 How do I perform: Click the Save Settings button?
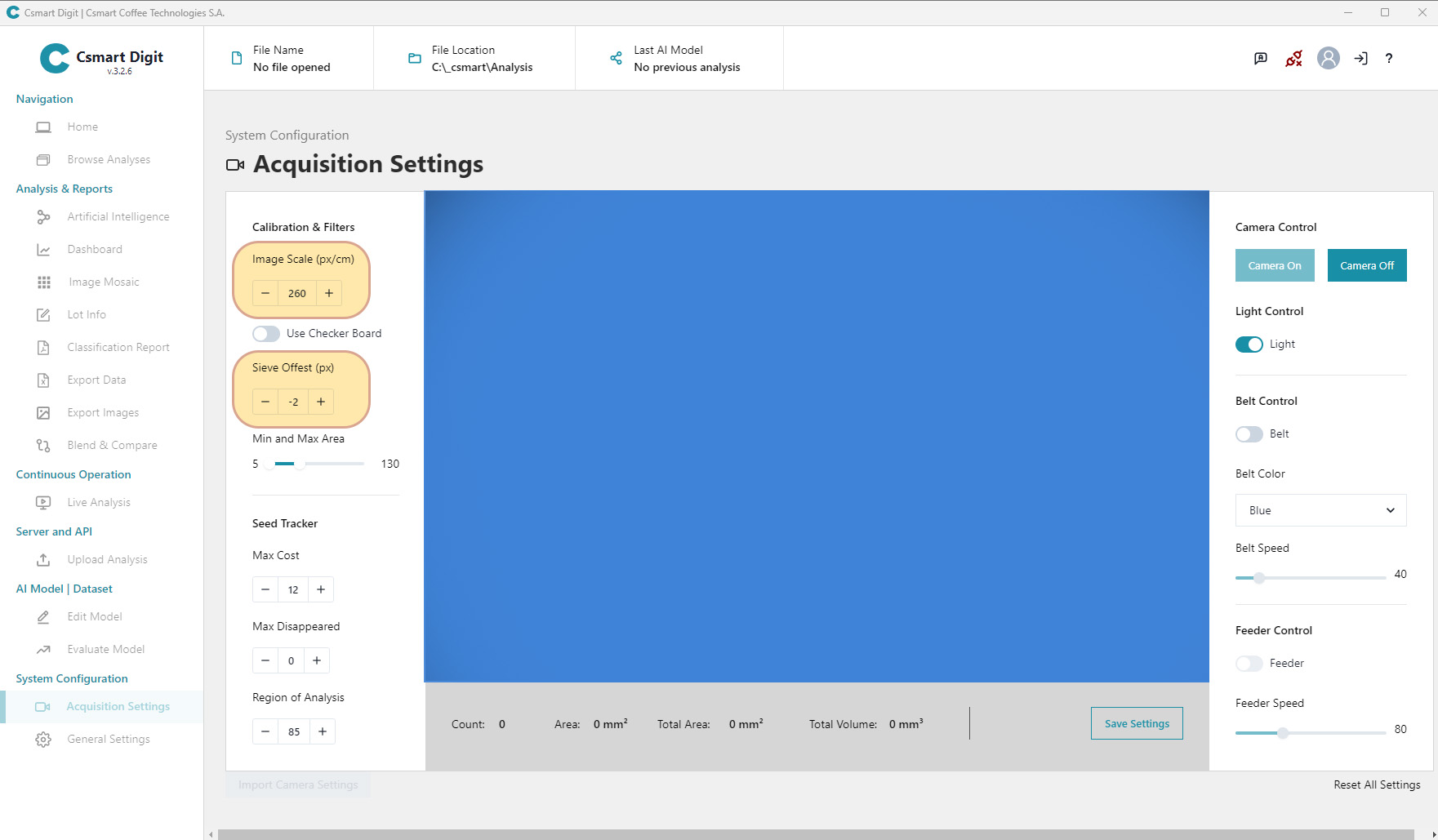tap(1137, 723)
